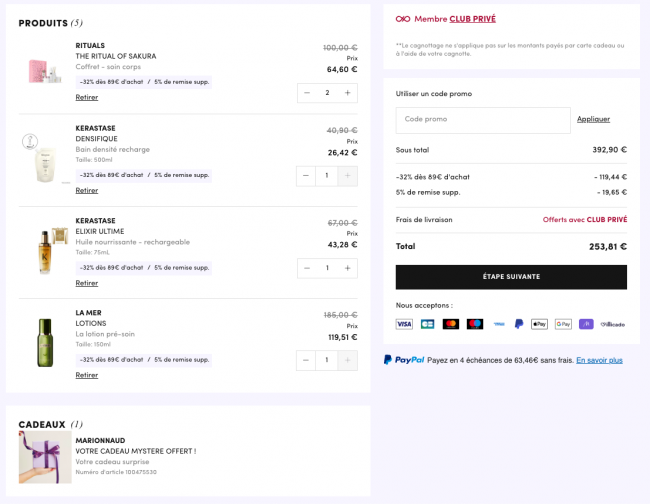Viewport: 650px width, 504px height.
Task: Decrease La Mer Lotions quantity
Action: (306, 360)
